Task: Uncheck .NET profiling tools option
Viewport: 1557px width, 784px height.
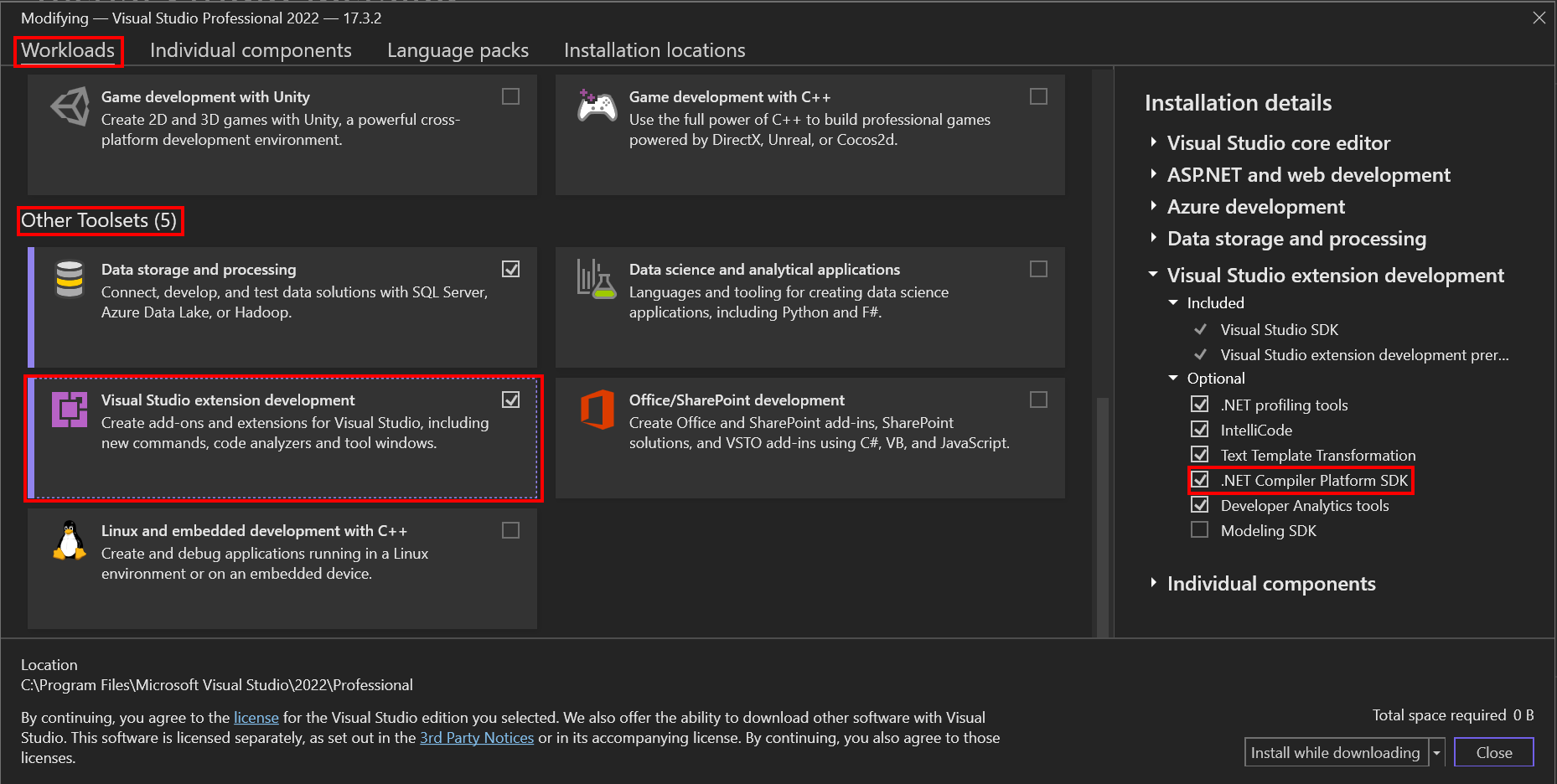Action: (x=1200, y=405)
